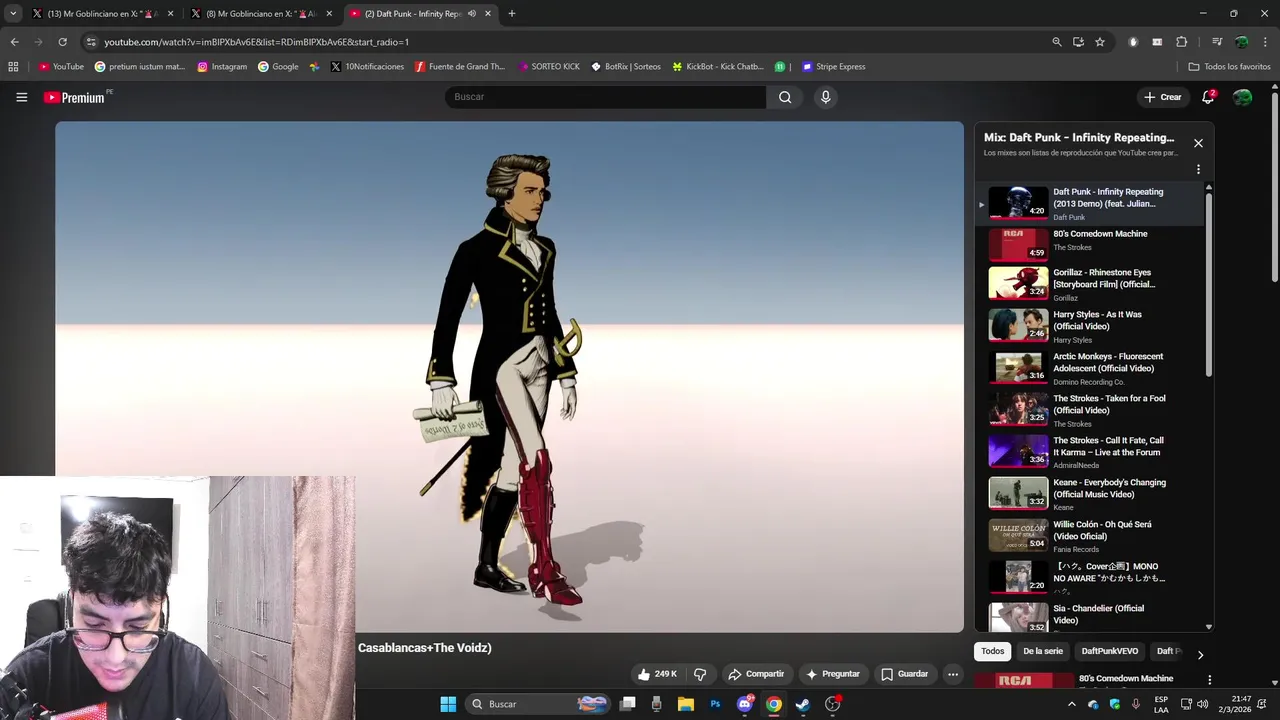Open 10Notificaciones bookmark
This screenshot has height=720, width=1280.
(x=367, y=67)
